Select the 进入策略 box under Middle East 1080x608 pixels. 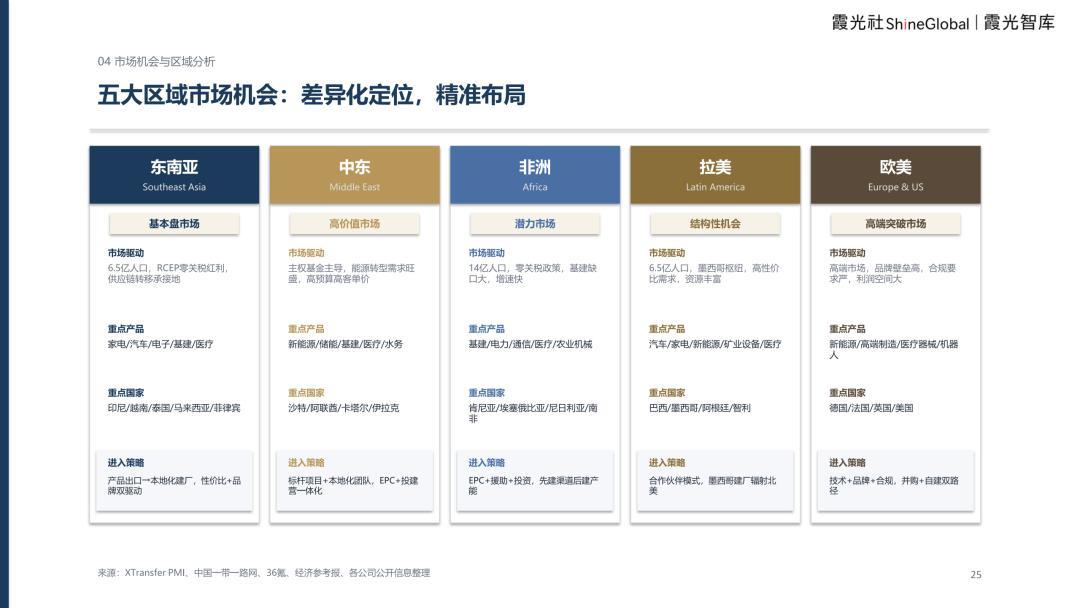pos(355,481)
